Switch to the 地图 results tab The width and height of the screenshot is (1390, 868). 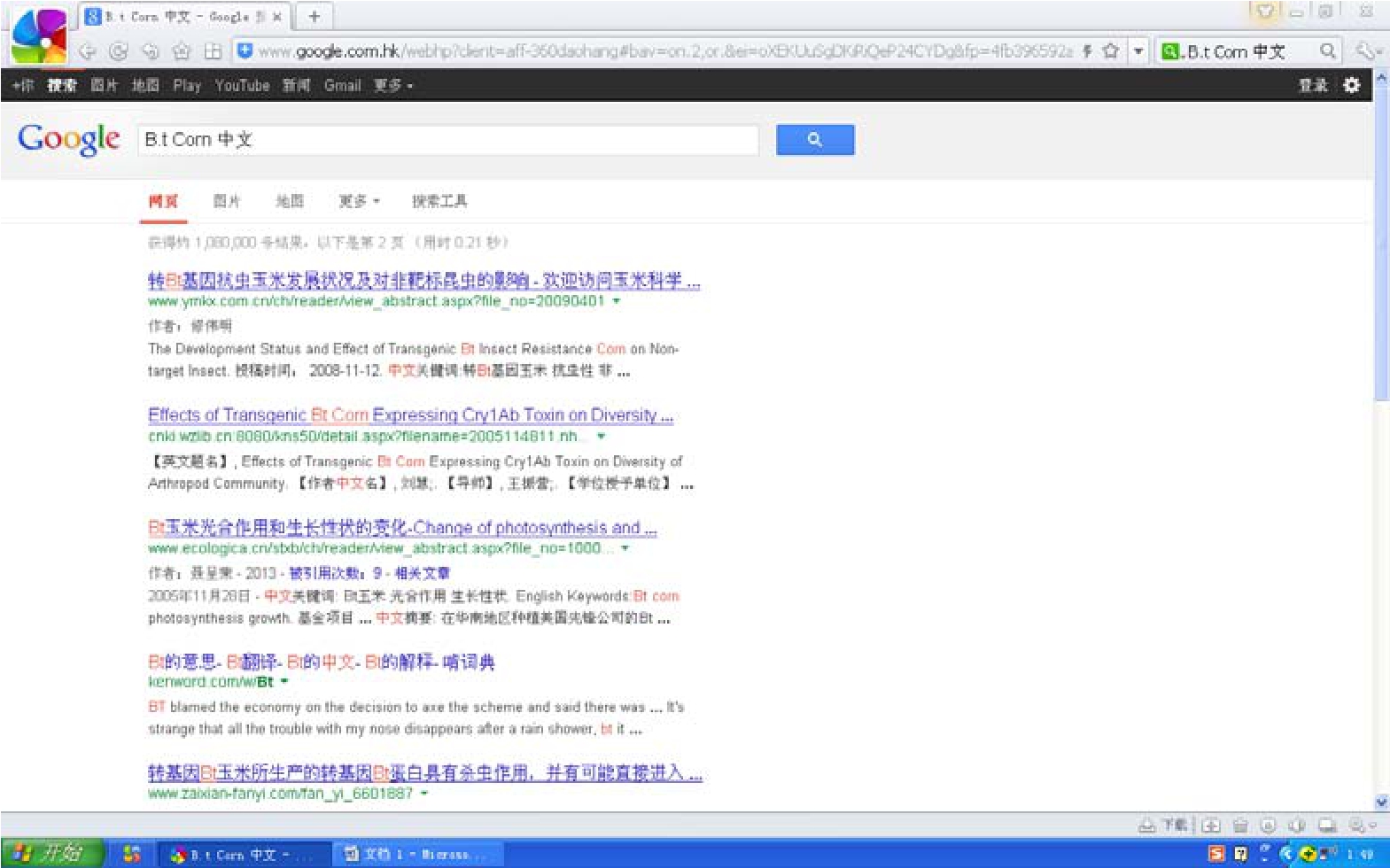pyautogui.click(x=290, y=201)
